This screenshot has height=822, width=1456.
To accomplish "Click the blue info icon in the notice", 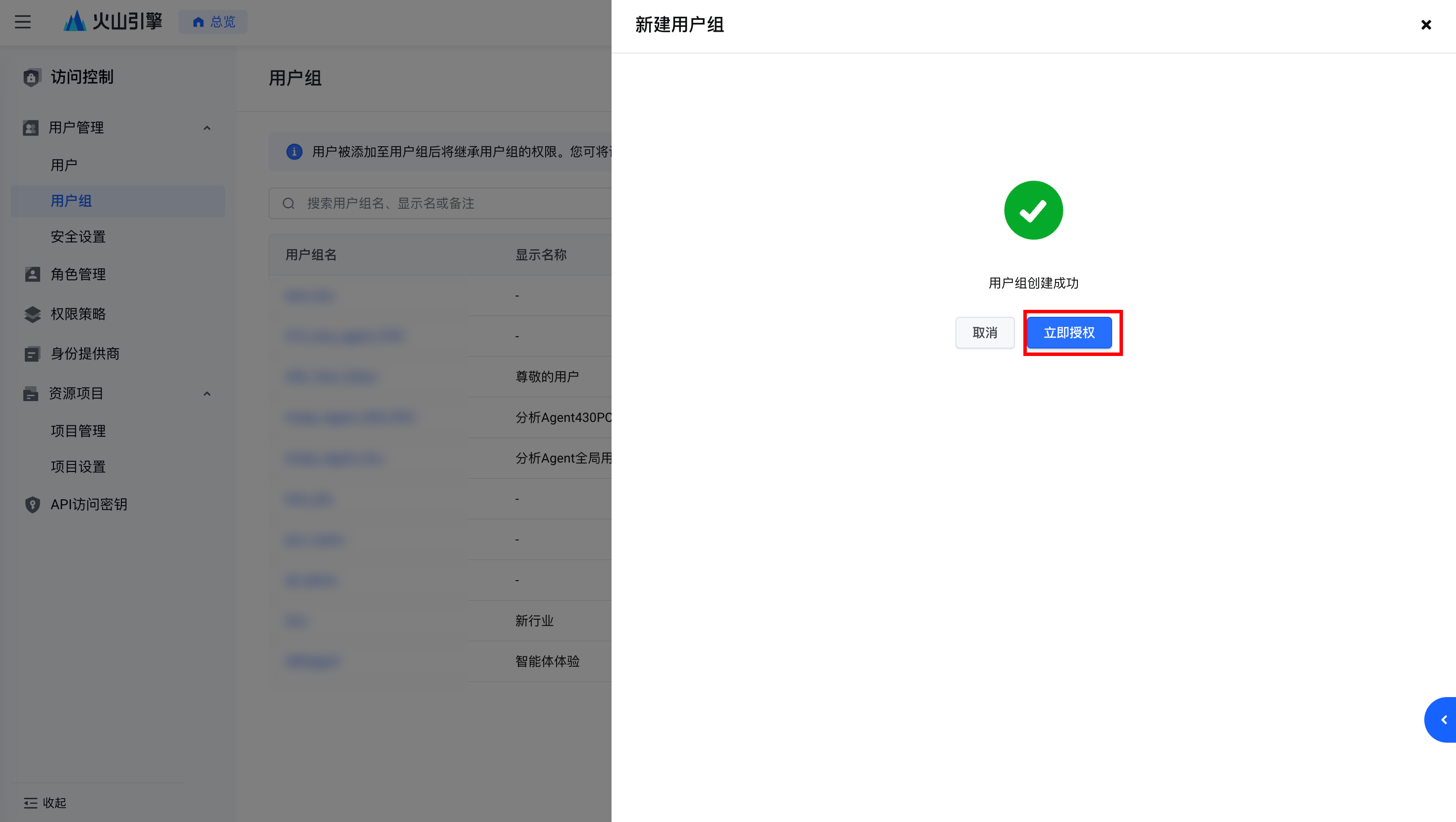I will 294,152.
